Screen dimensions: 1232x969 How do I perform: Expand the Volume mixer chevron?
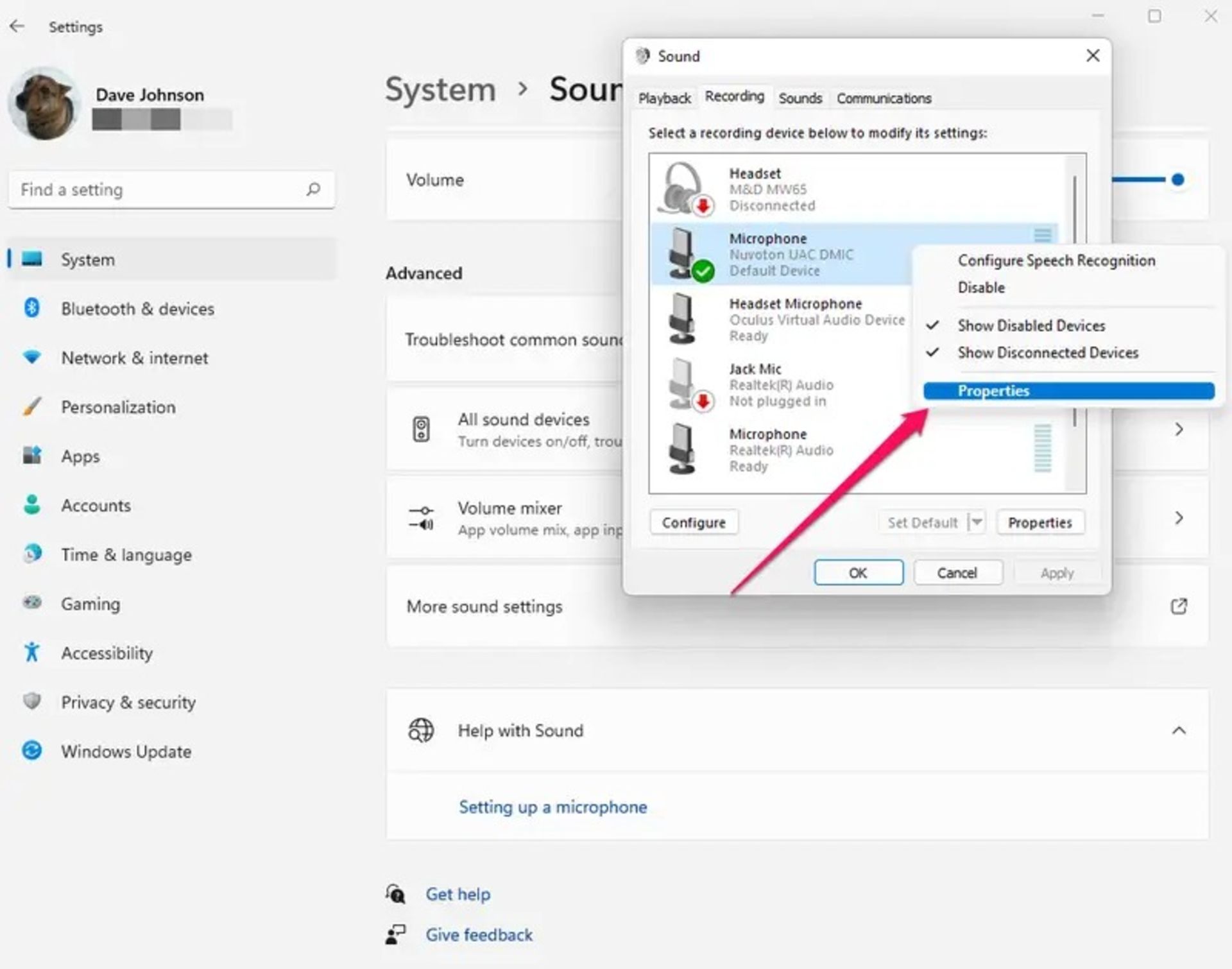(x=1178, y=518)
